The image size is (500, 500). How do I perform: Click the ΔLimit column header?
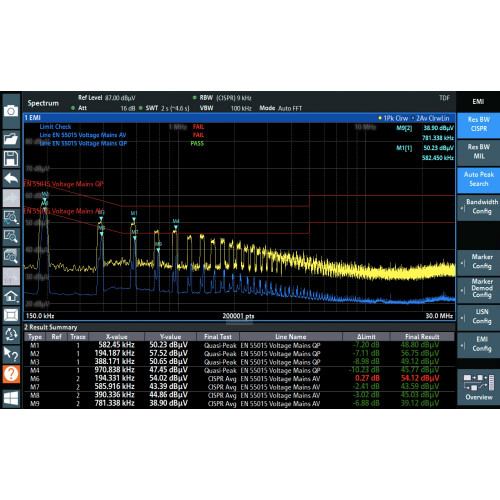coord(366,337)
